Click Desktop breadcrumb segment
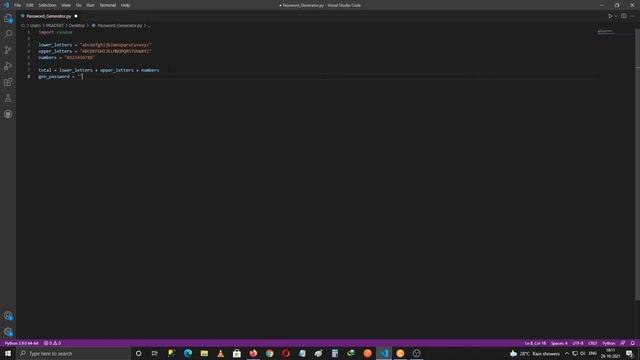The width and height of the screenshot is (640, 360). [77, 25]
